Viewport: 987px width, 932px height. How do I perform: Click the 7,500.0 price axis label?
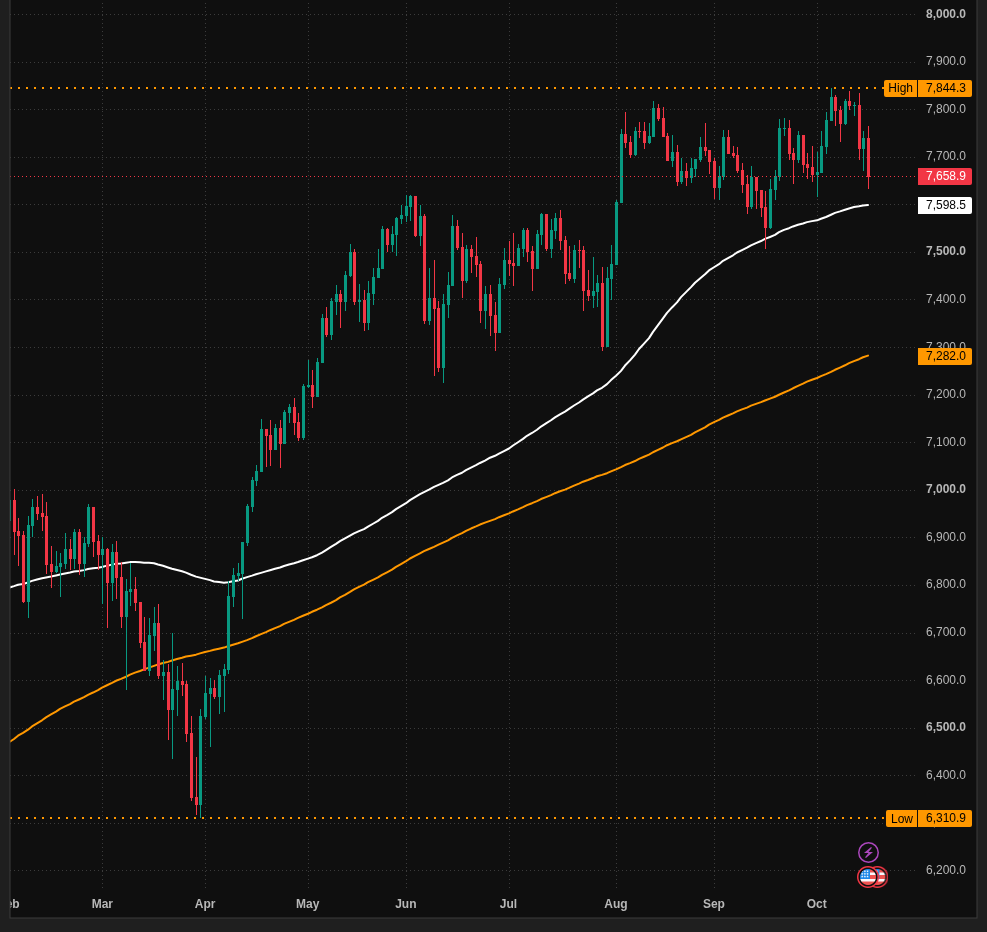945,251
